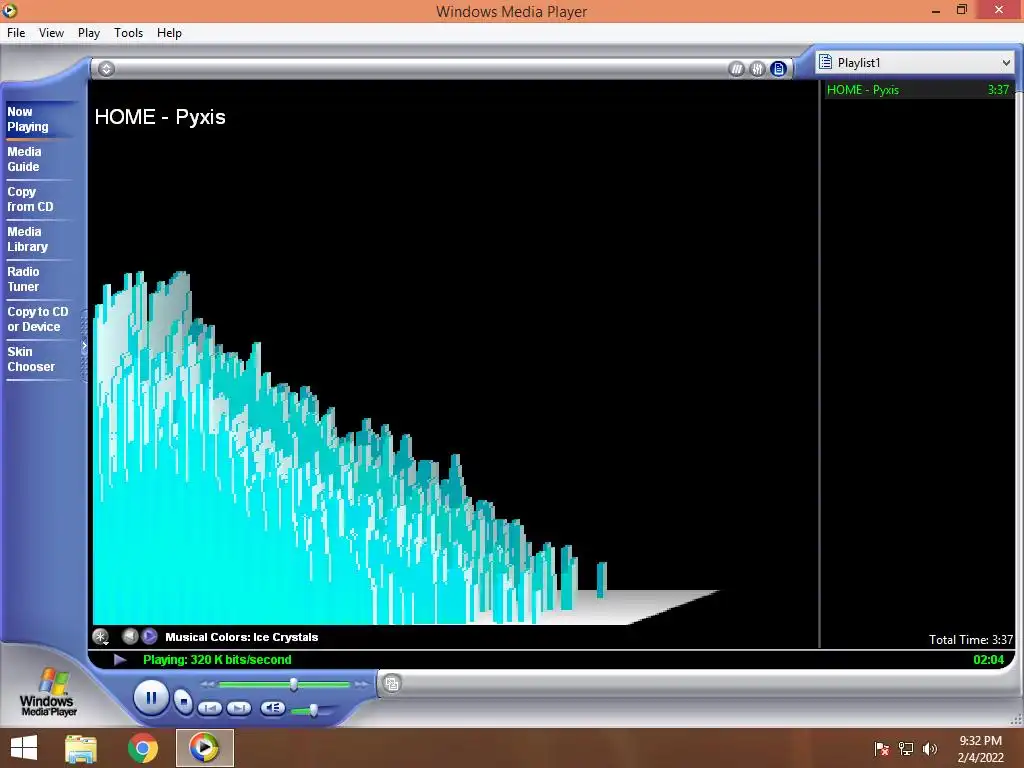Click the volume slider handle
The width and height of the screenshot is (1024, 768).
[313, 710]
